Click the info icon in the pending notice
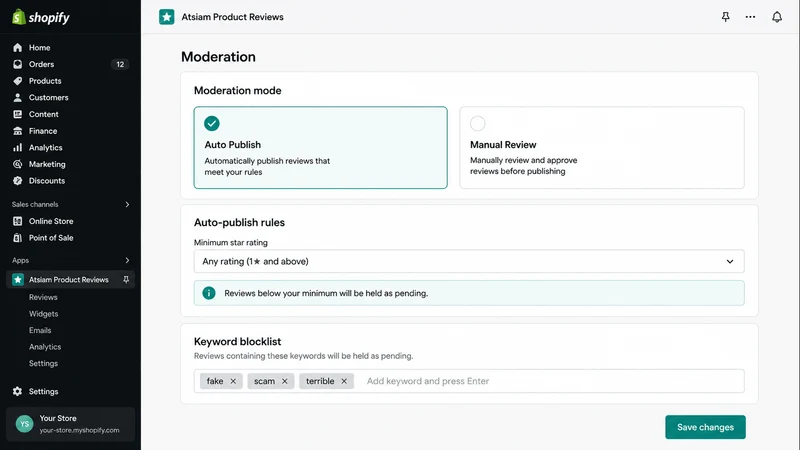Screen dimensions: 800x450 (x=209, y=293)
